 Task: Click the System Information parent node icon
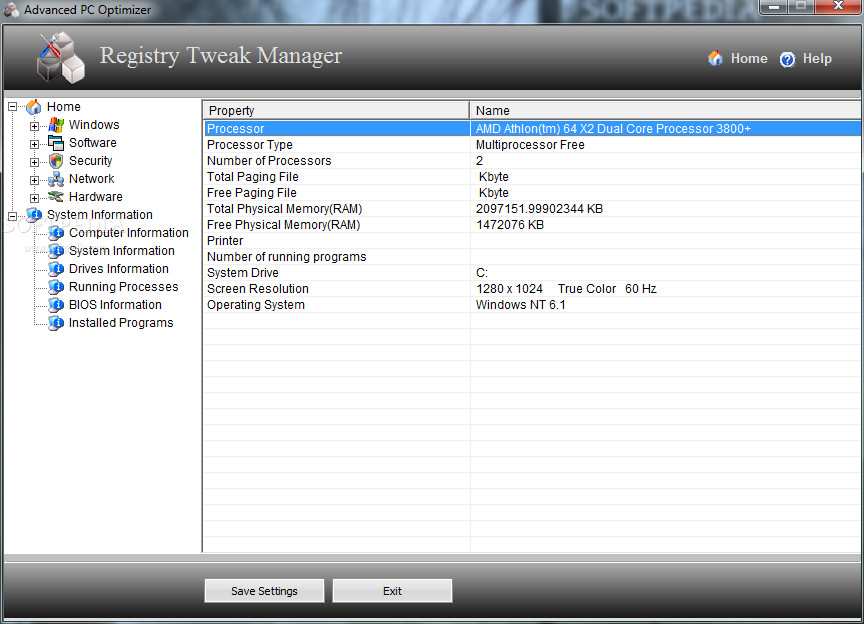click(34, 214)
